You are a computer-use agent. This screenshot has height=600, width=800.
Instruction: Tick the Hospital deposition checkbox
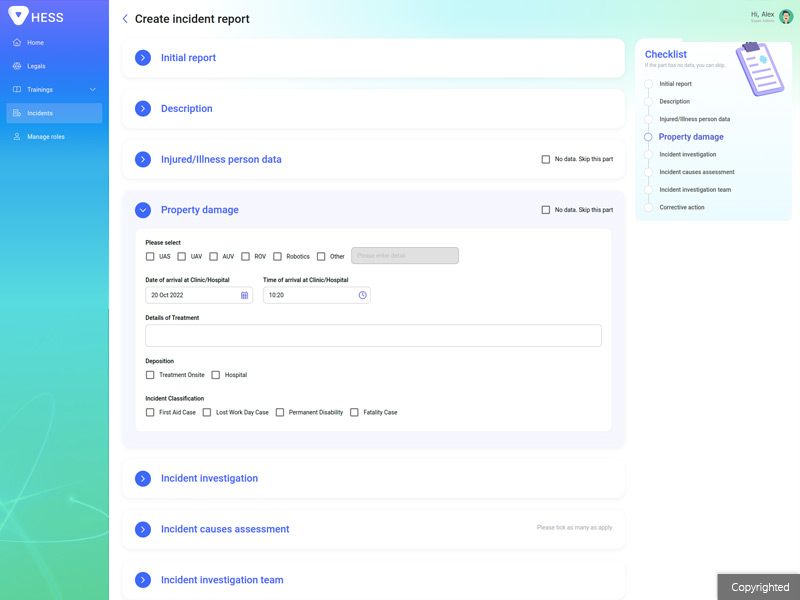coord(216,375)
